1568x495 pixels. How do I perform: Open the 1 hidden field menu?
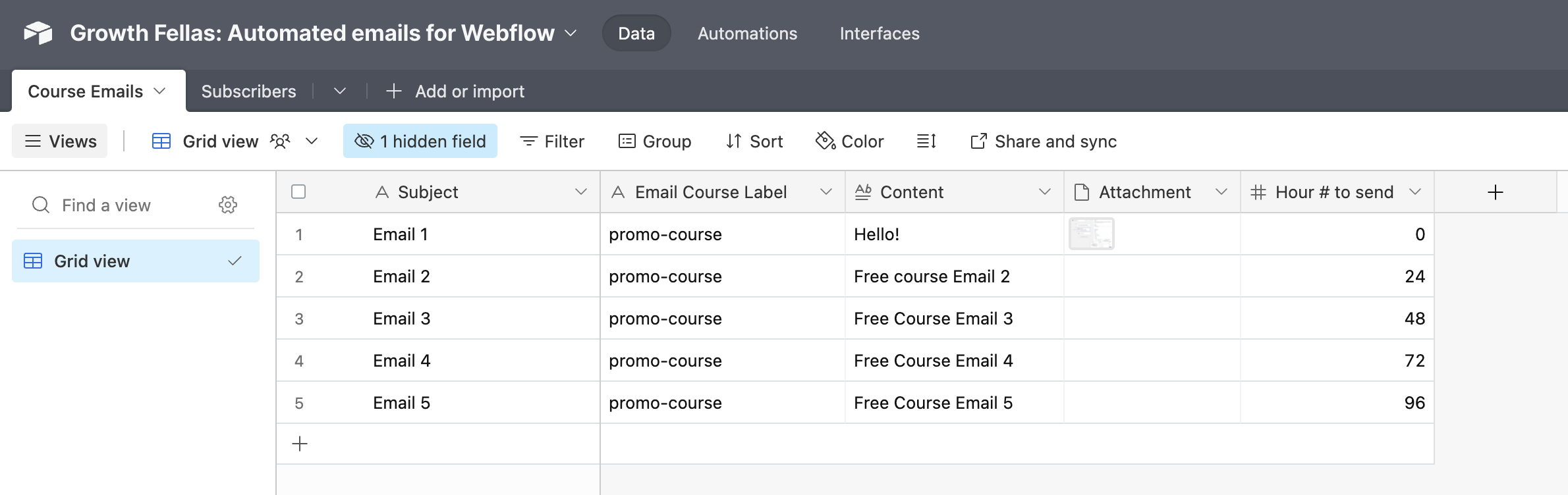[420, 141]
